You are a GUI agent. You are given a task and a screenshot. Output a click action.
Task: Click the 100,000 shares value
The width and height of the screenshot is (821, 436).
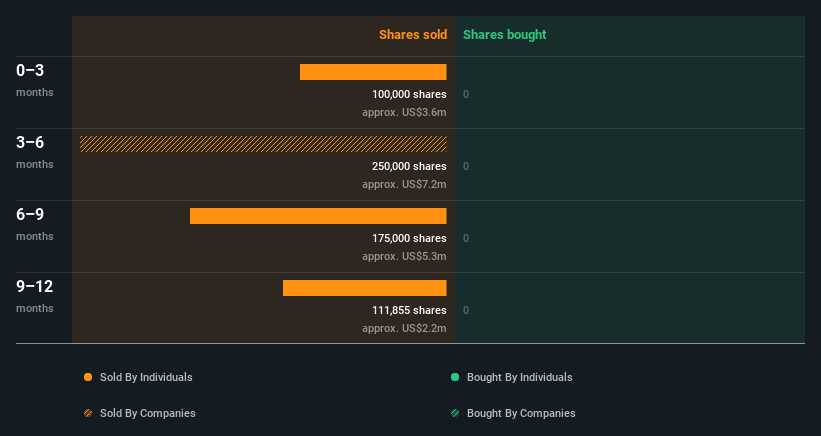tap(409, 94)
